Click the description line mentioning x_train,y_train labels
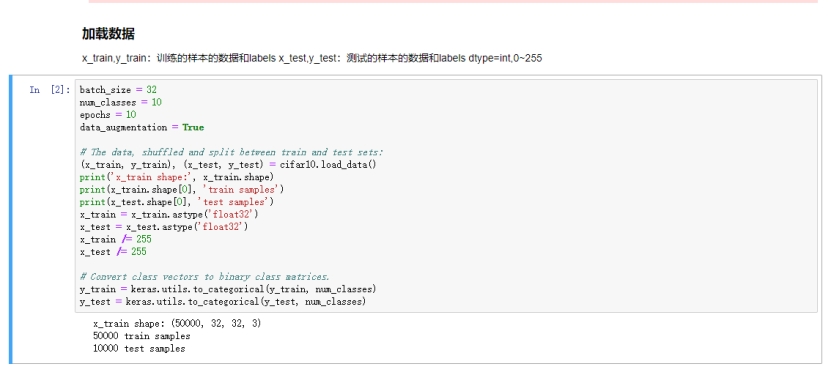 click(x=312, y=58)
